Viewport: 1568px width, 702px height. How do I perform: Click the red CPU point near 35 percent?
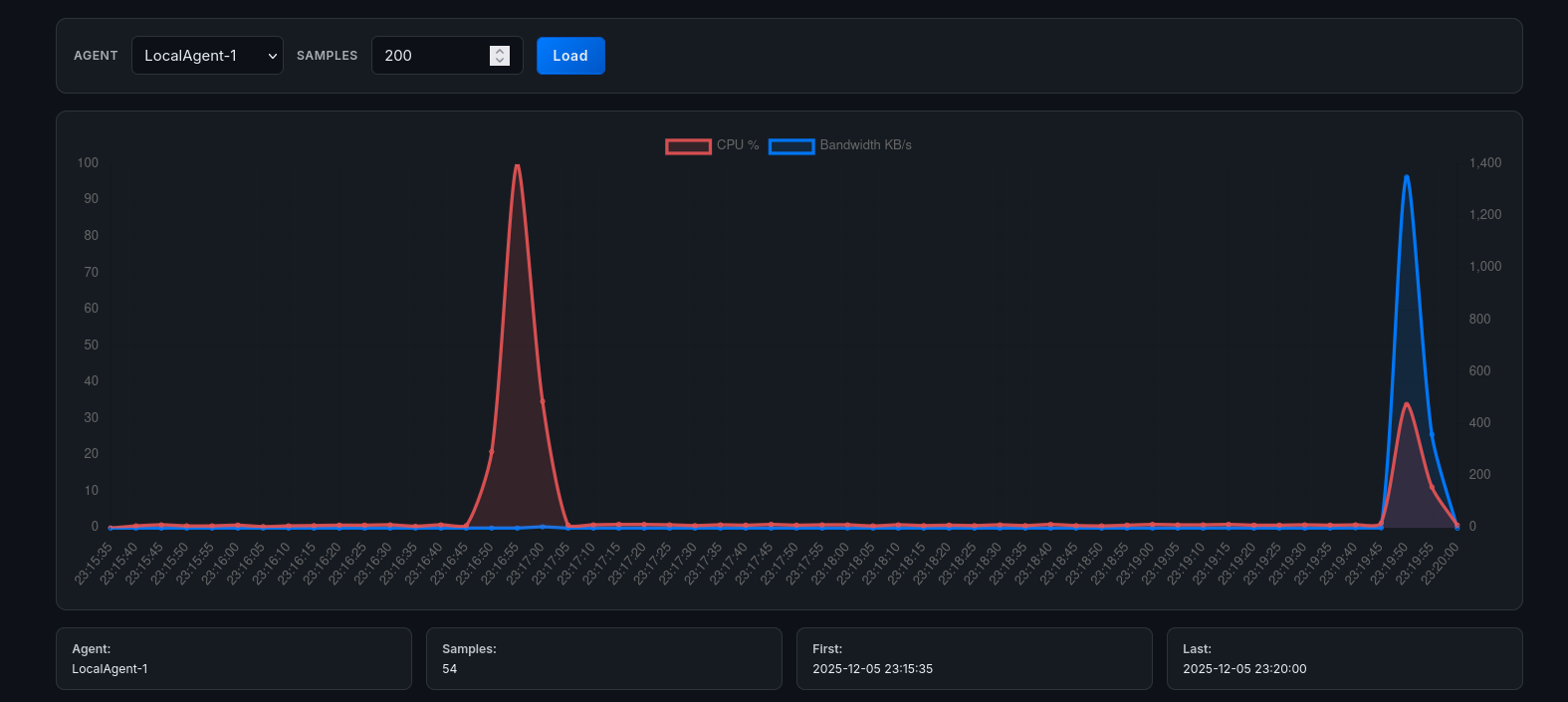pos(543,401)
